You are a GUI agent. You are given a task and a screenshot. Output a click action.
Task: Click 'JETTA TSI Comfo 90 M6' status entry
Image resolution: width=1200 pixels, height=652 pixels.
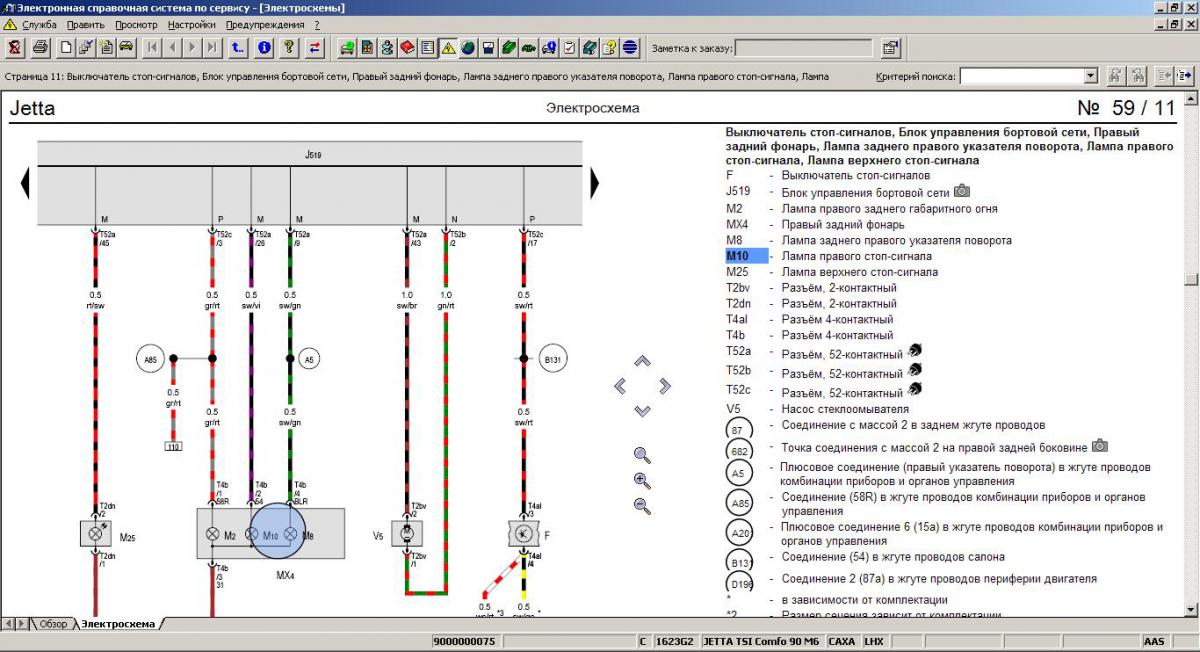pyautogui.click(x=761, y=641)
